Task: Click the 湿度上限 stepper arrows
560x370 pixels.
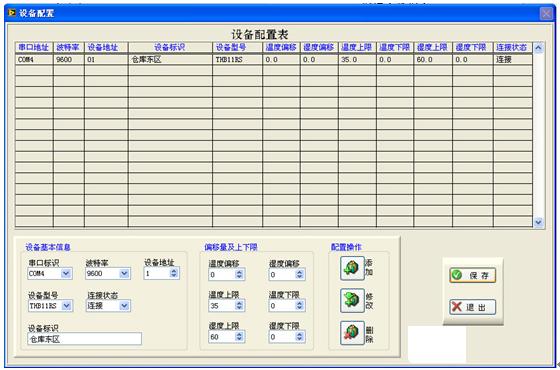Action: (239, 337)
